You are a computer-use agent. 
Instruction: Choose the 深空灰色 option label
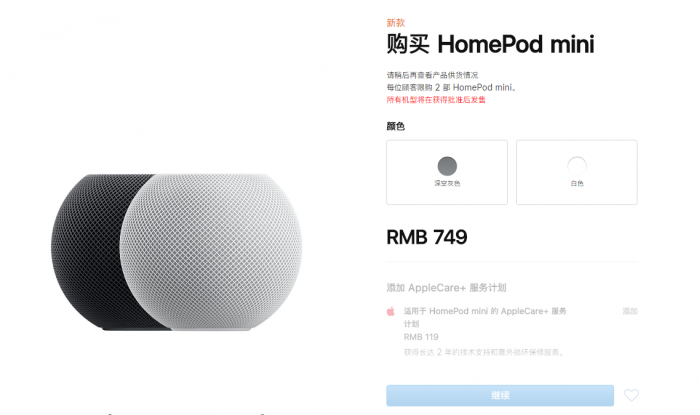pyautogui.click(x=447, y=183)
